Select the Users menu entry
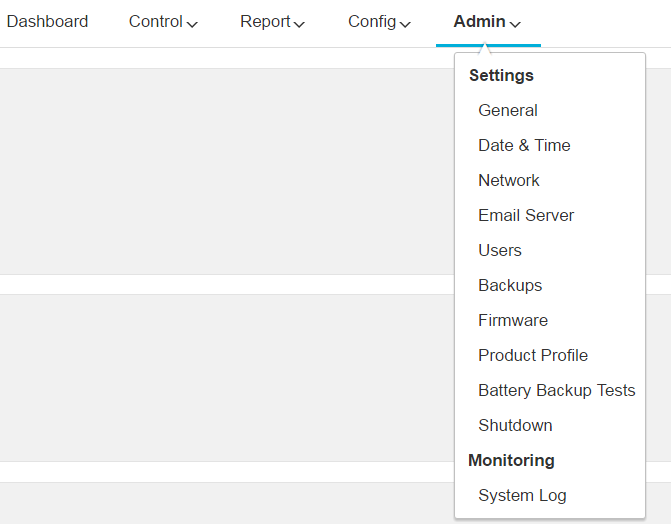The width and height of the screenshot is (671, 524). (x=500, y=251)
